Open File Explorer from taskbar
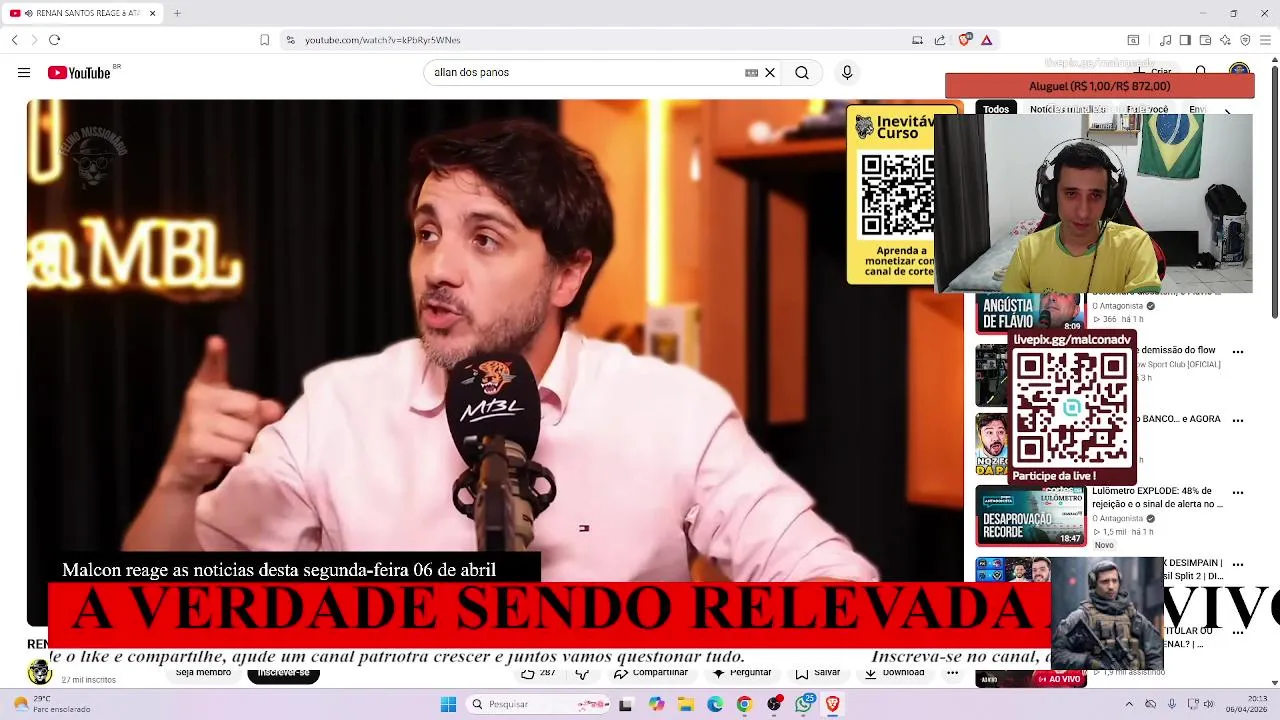The image size is (1280, 720). pyautogui.click(x=686, y=704)
